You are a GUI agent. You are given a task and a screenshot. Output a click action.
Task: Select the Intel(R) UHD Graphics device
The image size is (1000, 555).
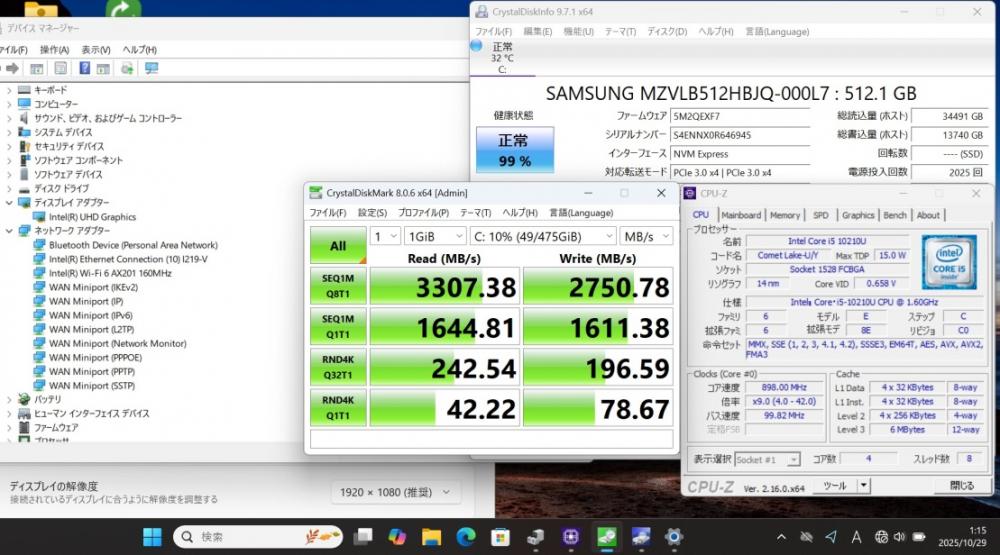pyautogui.click(x=92, y=217)
